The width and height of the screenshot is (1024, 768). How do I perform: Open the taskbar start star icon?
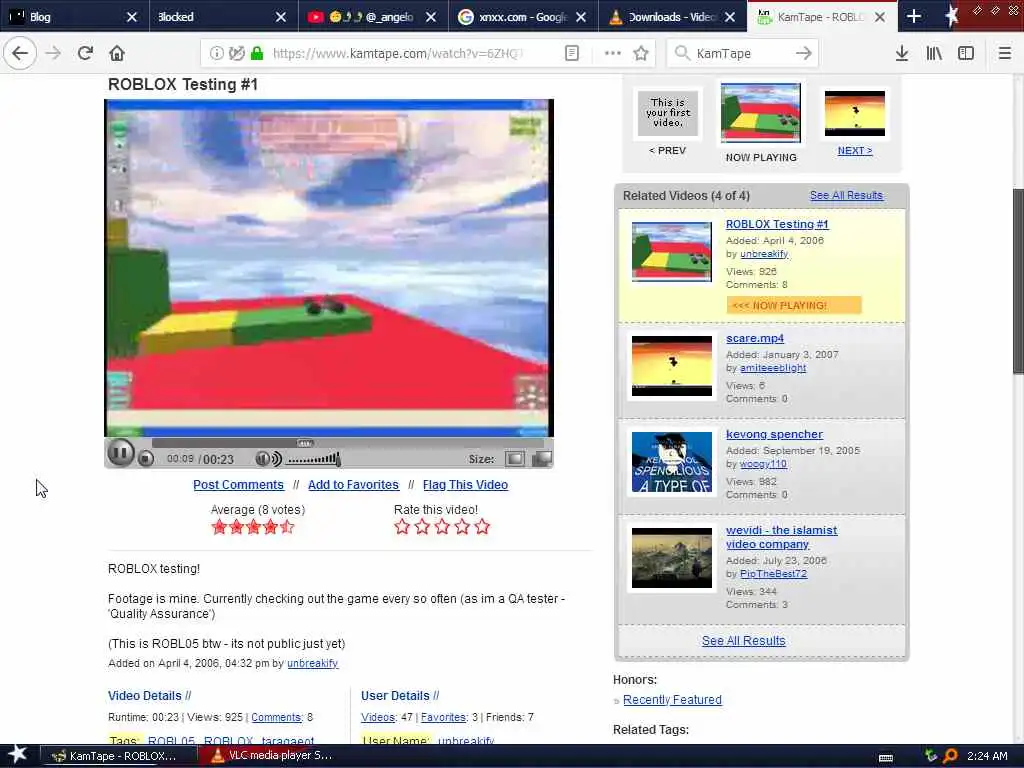[x=17, y=755]
